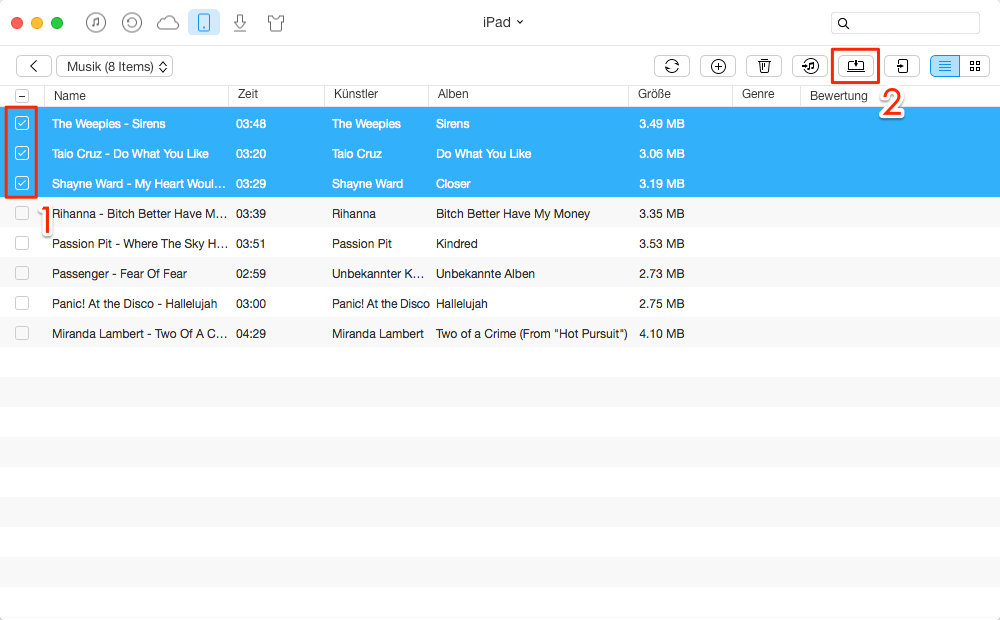Click album 'Hallelujah' cell
The image size is (1000, 620).
click(x=462, y=304)
